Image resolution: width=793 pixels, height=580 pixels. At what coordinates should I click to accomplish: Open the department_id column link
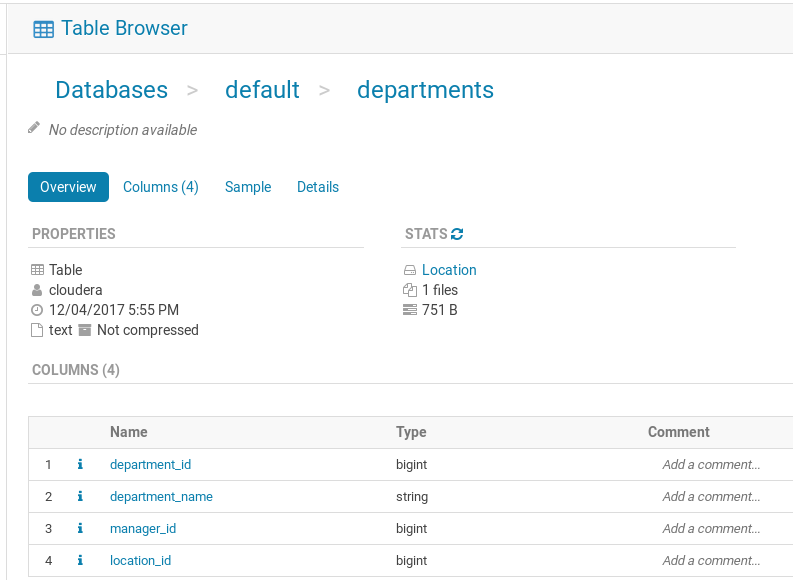[x=150, y=464]
